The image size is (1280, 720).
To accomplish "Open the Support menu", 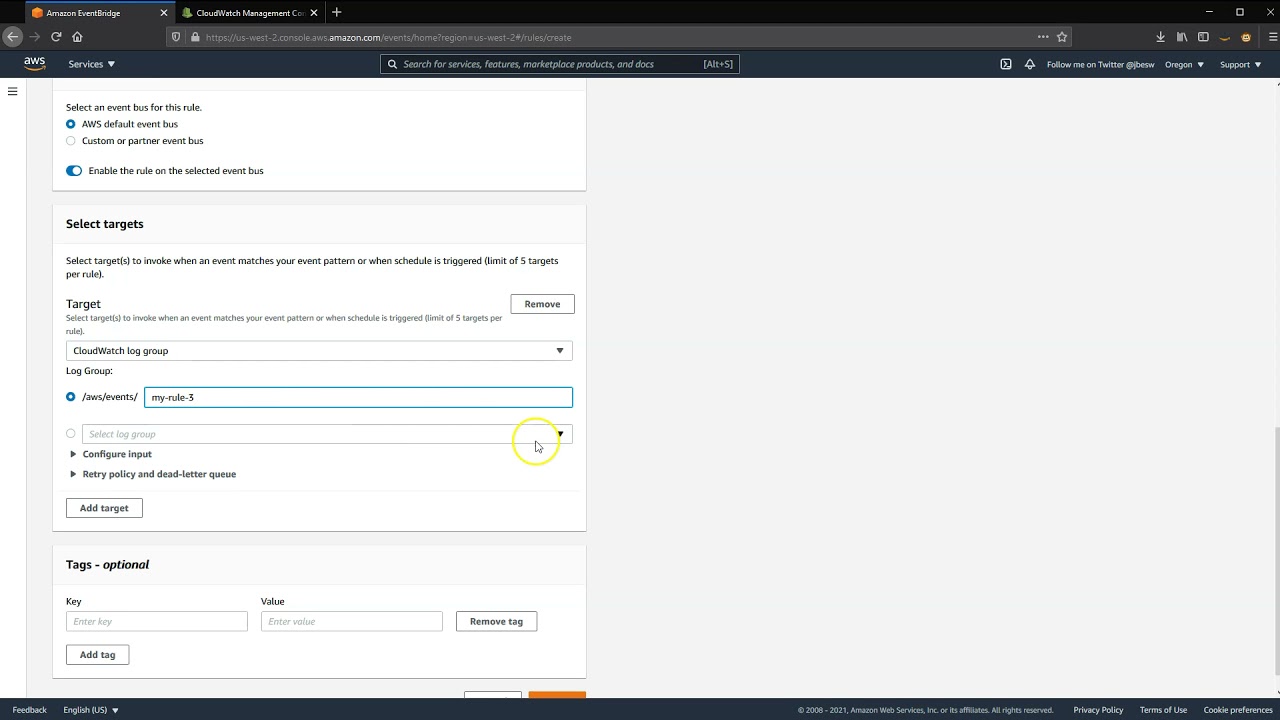I will 1240,64.
